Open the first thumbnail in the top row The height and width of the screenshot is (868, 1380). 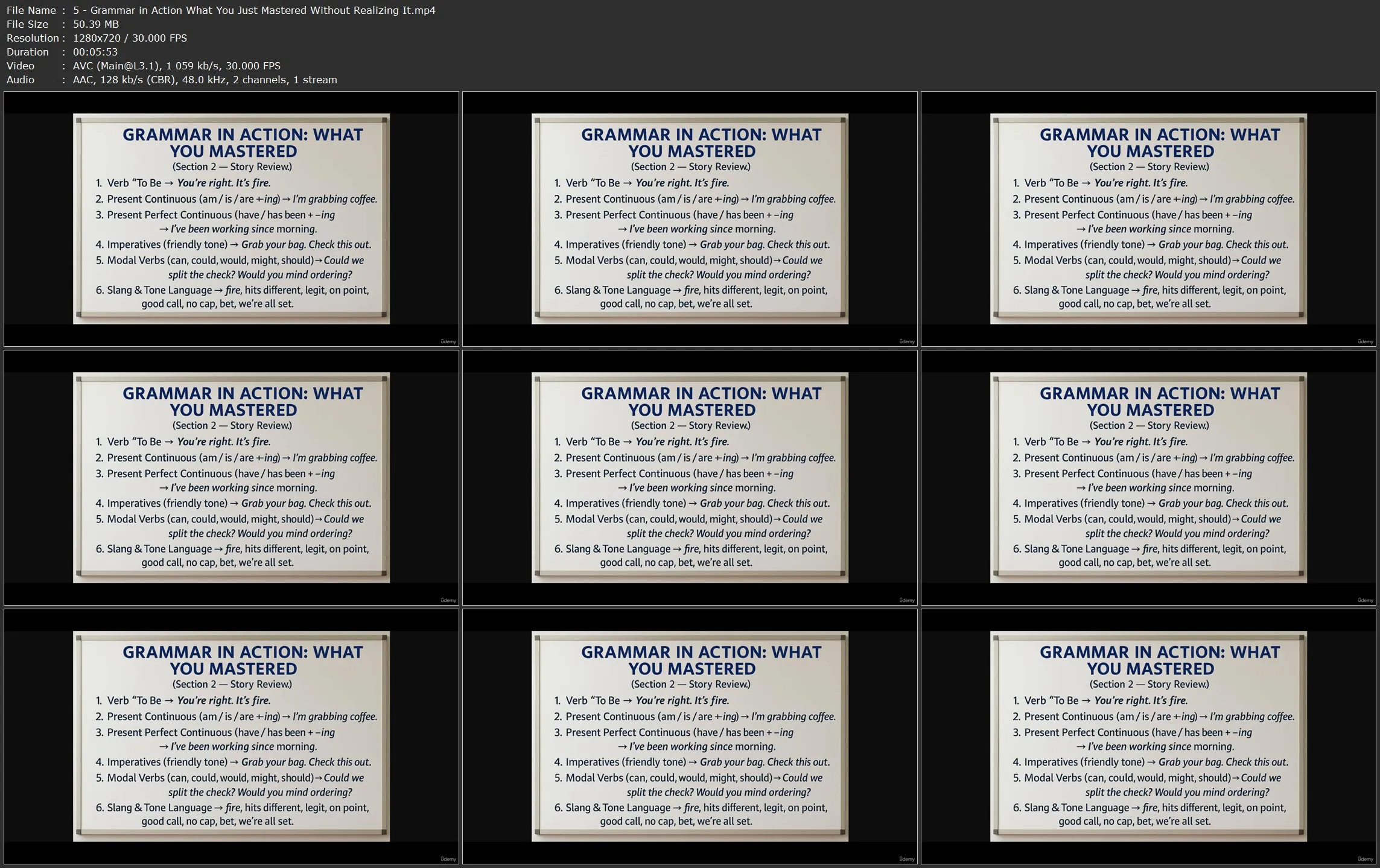[x=231, y=218]
